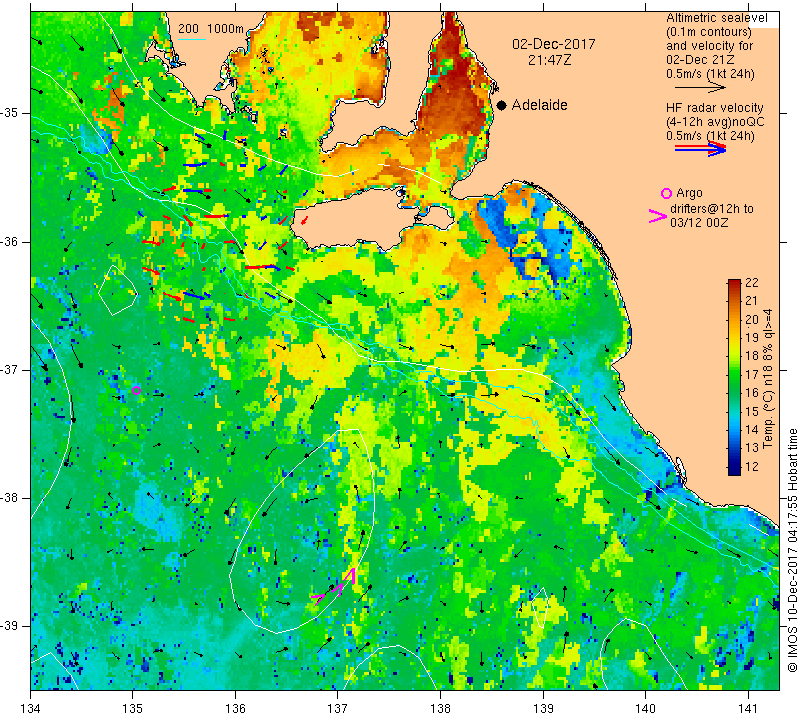Viewport: 800px width, 720px height.
Task: Click the 'Temp. (°C)' colorbar title
Action: click(768, 418)
